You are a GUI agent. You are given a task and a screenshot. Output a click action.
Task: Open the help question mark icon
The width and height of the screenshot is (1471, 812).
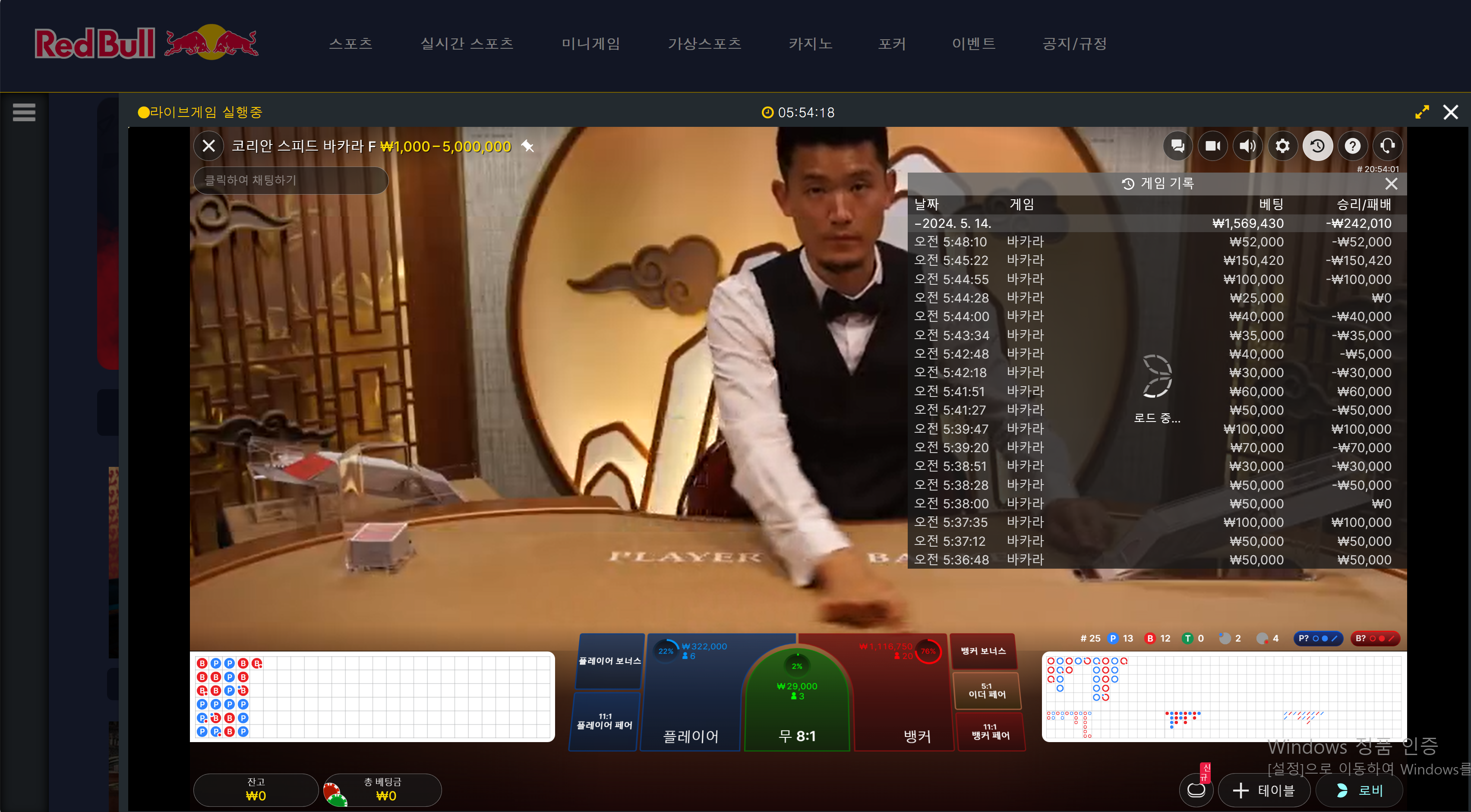pyautogui.click(x=1352, y=146)
